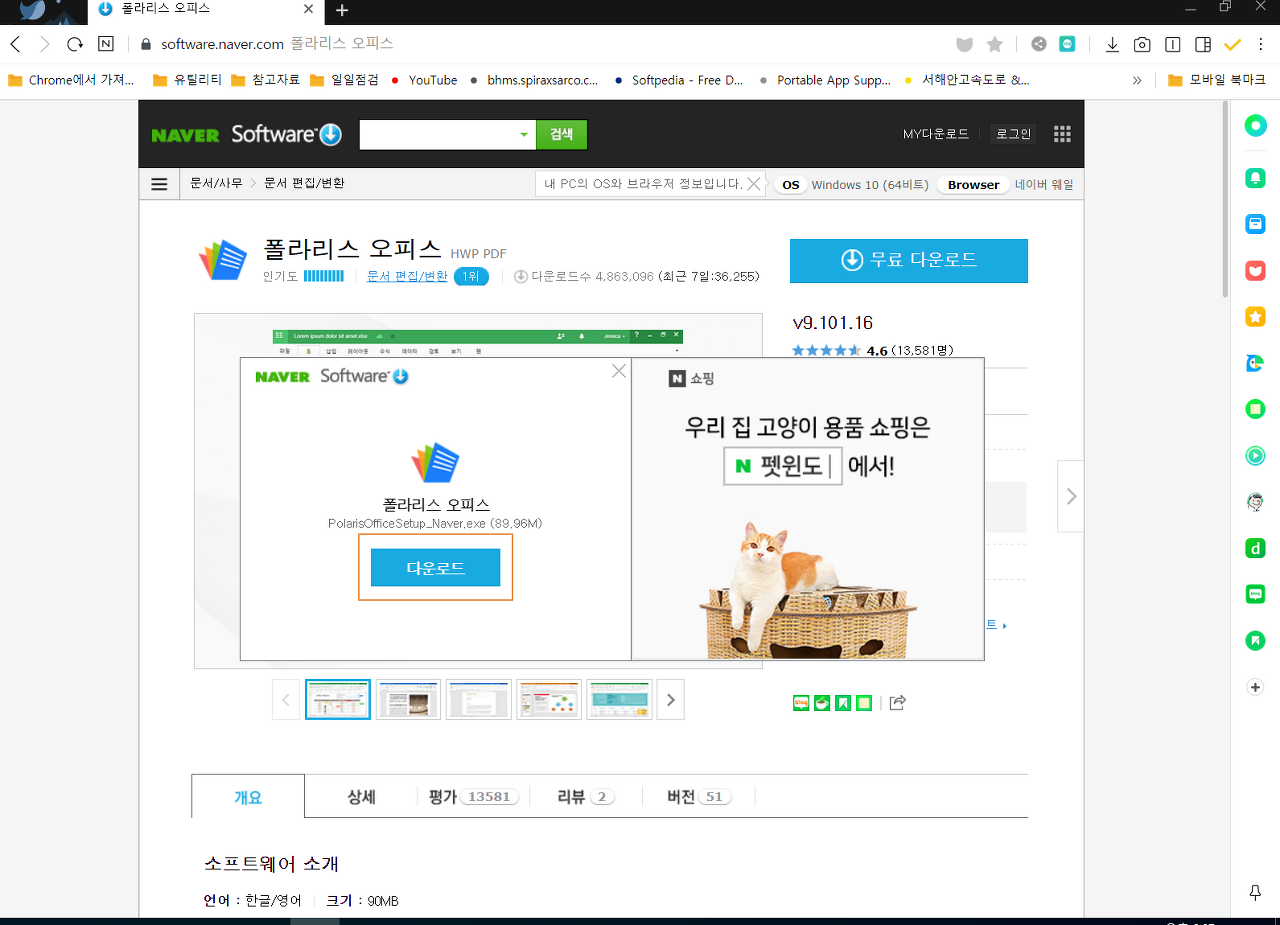Screen dimensions: 1280x925
Task: Open the 문서 편집/변환 ranking link
Action: click(407, 276)
